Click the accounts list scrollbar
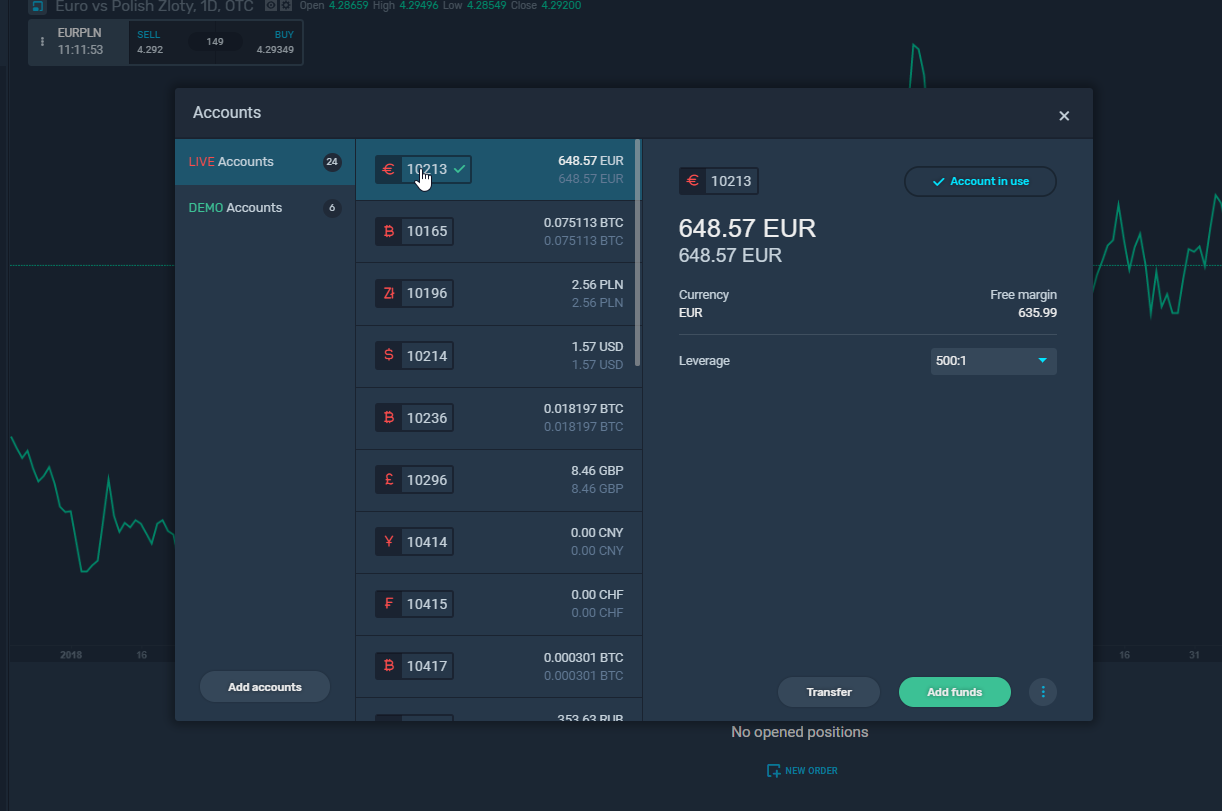 point(637,250)
